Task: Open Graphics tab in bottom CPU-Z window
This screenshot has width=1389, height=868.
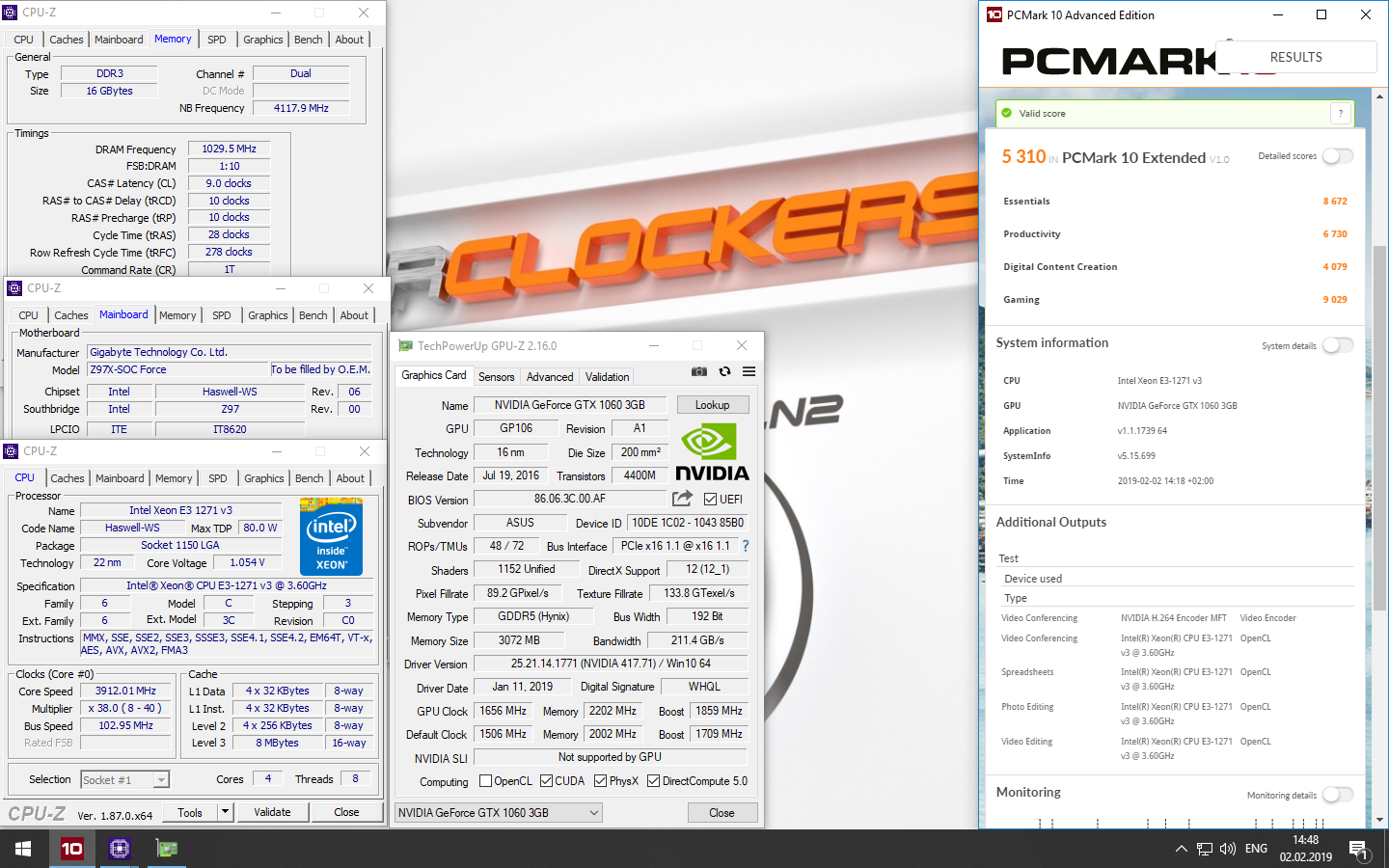Action: pos(264,478)
